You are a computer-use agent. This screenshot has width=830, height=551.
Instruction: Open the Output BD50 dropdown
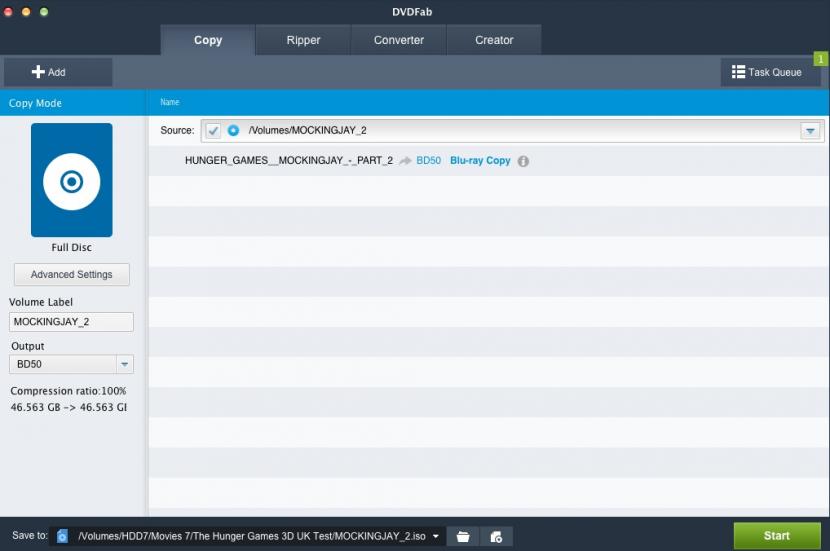[x=125, y=365]
